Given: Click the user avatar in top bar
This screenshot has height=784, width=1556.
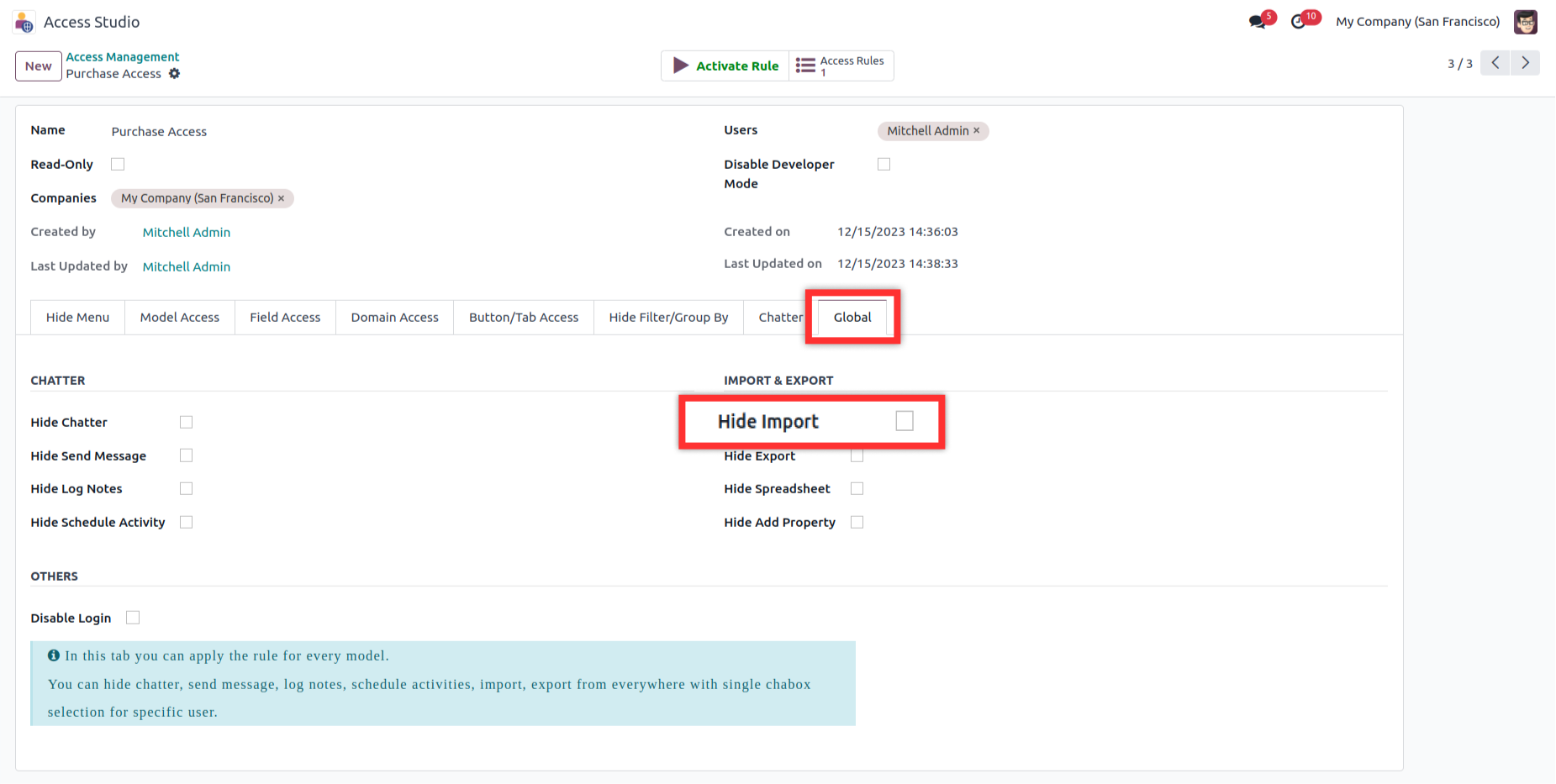Looking at the screenshot, I should click(x=1525, y=22).
